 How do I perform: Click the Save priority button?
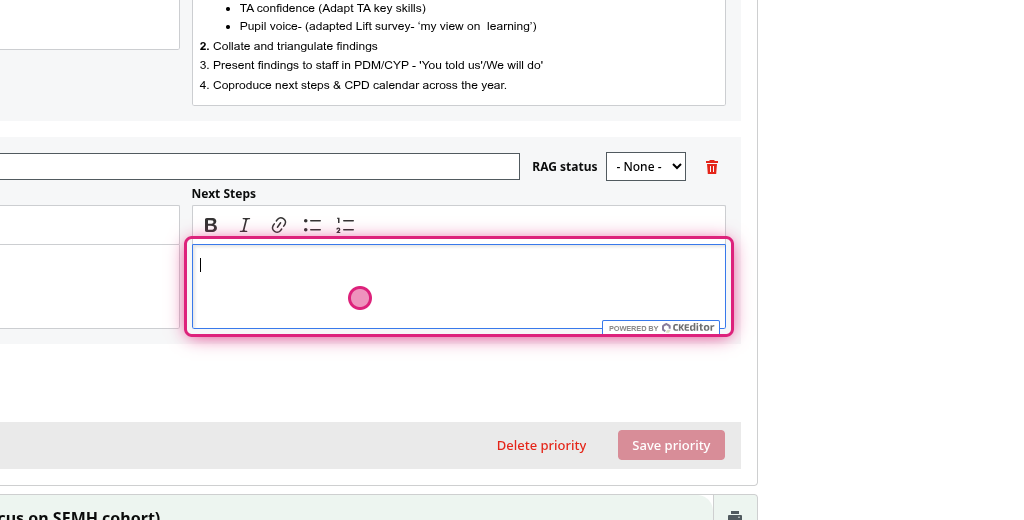click(x=671, y=445)
